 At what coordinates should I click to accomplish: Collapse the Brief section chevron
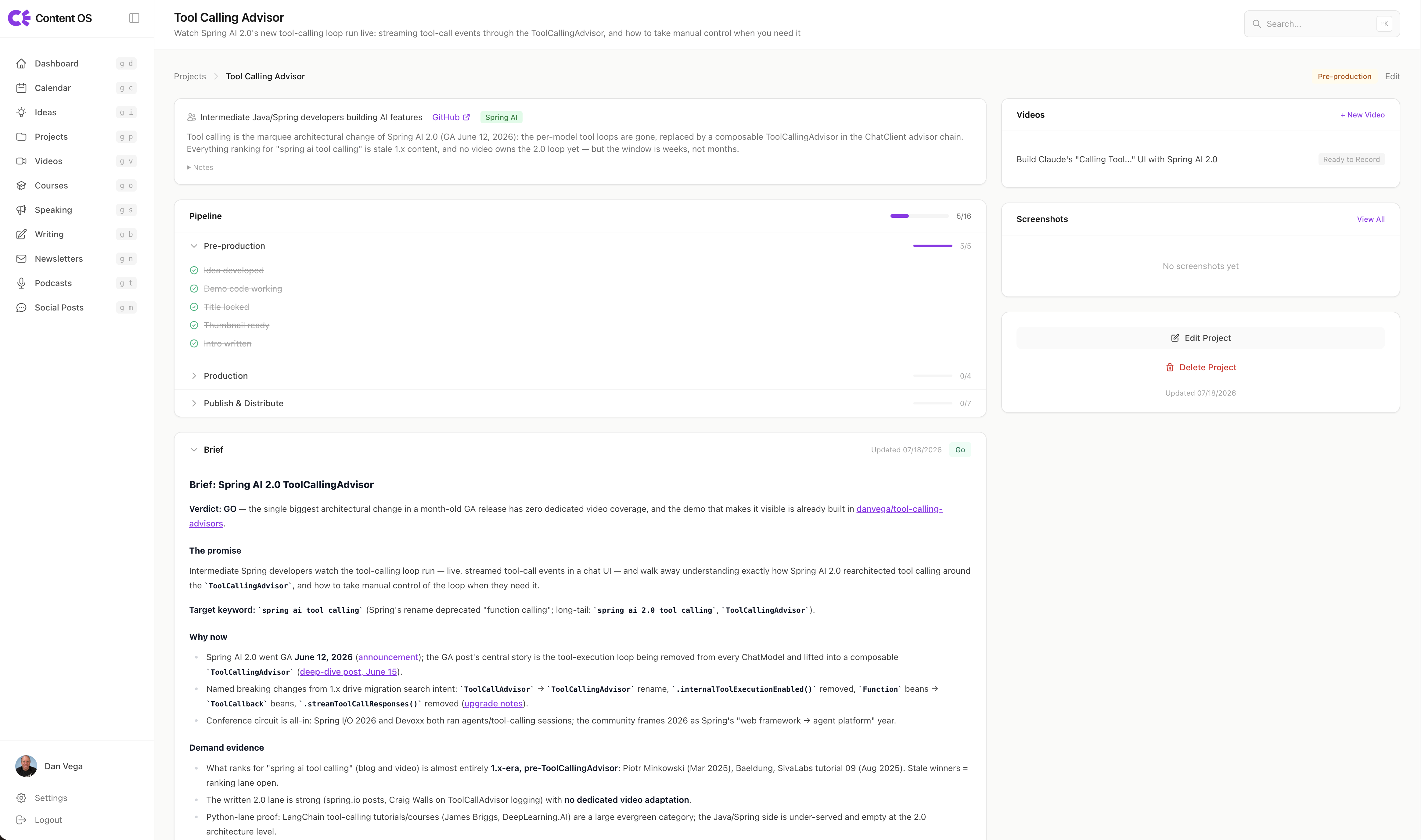pos(194,450)
